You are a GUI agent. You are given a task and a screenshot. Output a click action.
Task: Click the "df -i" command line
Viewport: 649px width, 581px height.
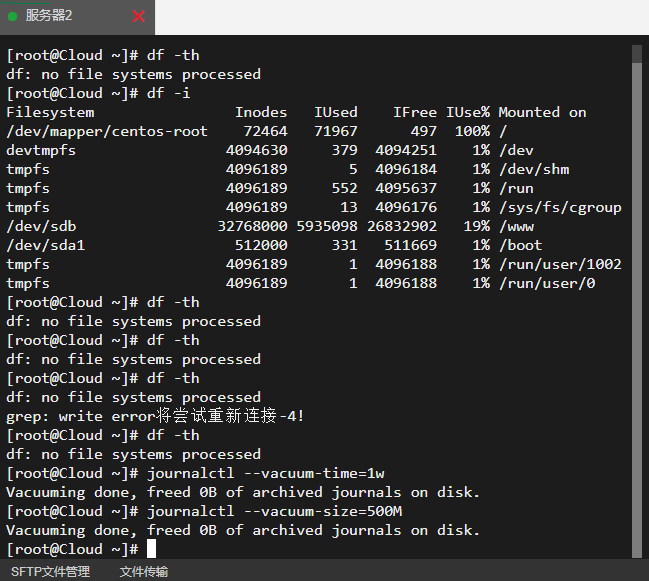pos(168,93)
